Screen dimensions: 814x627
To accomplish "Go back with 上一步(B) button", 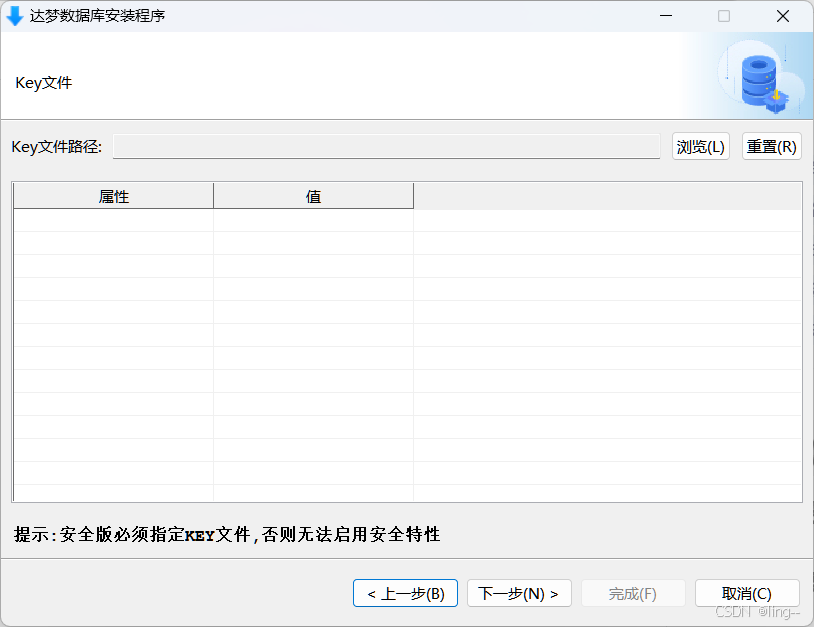I will coord(405,593).
